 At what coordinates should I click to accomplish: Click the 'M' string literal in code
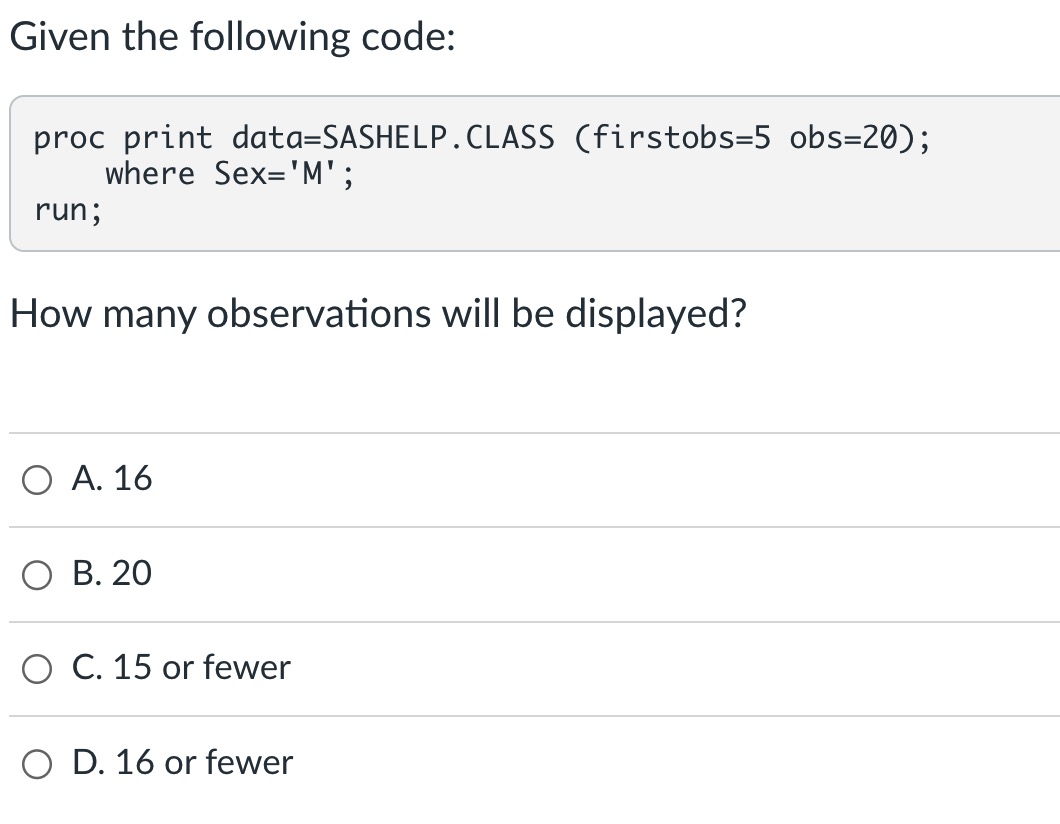[312, 173]
